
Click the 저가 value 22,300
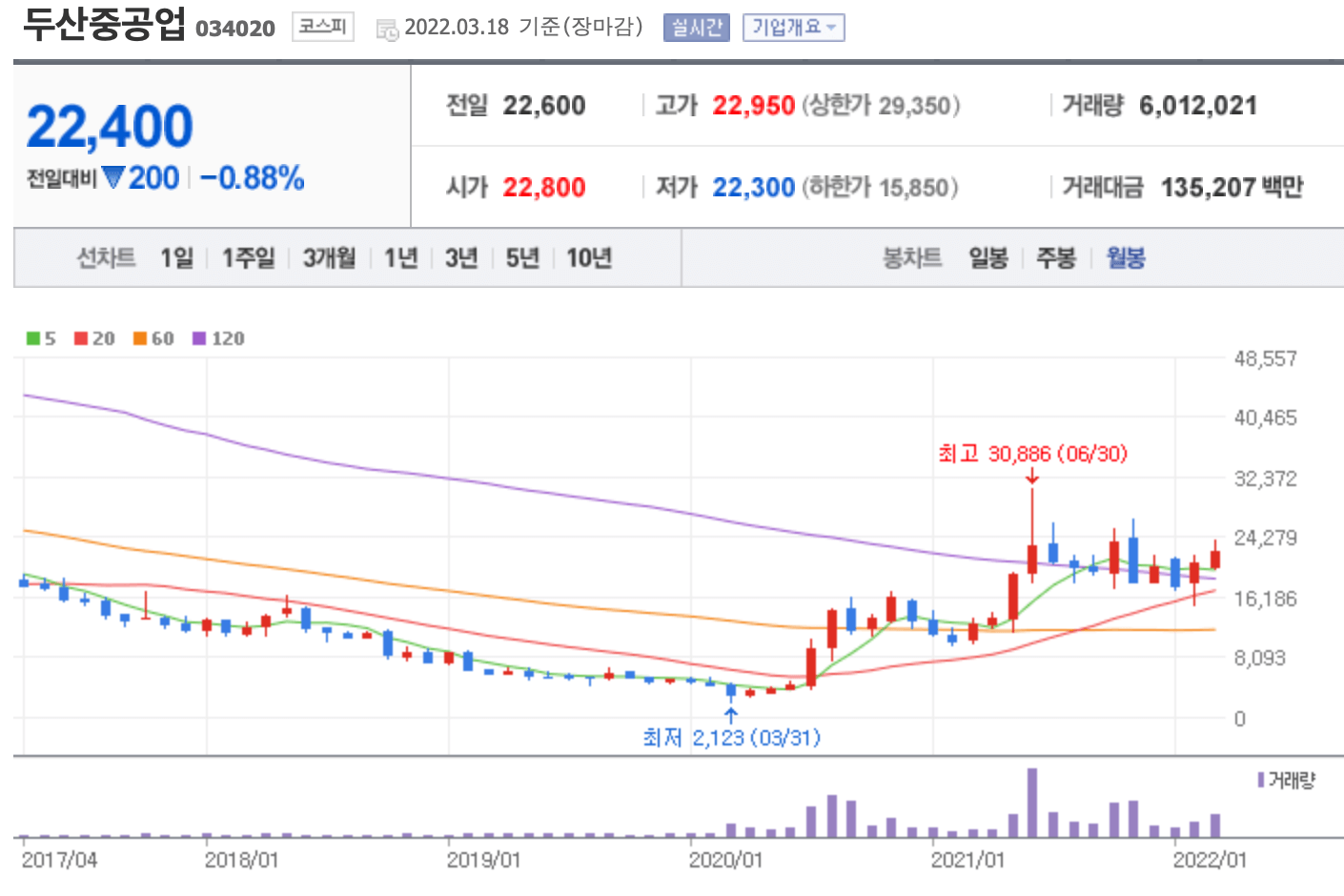(x=754, y=188)
